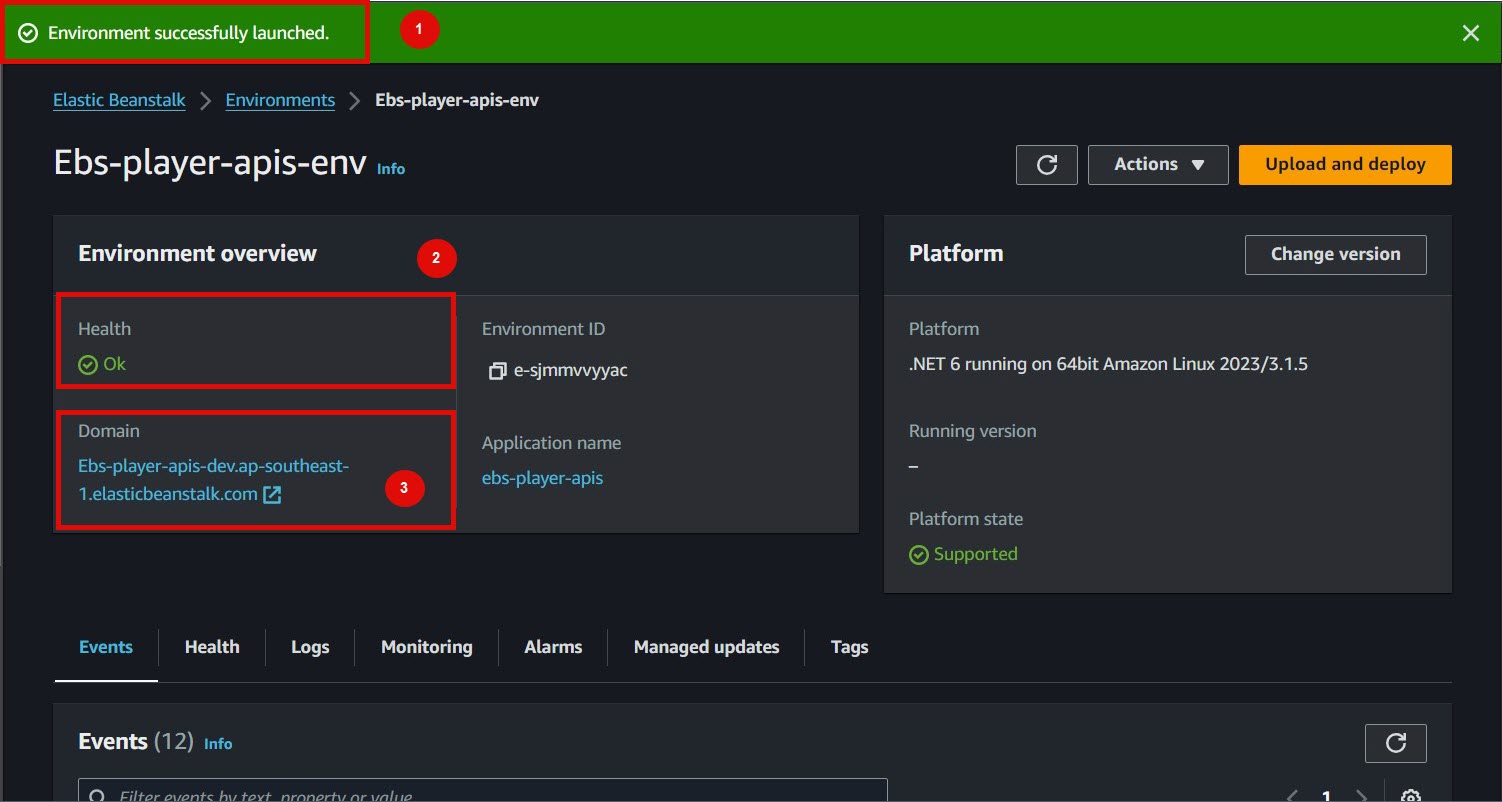Switch to the Health tab
This screenshot has height=802, width=1502.
coord(212,647)
